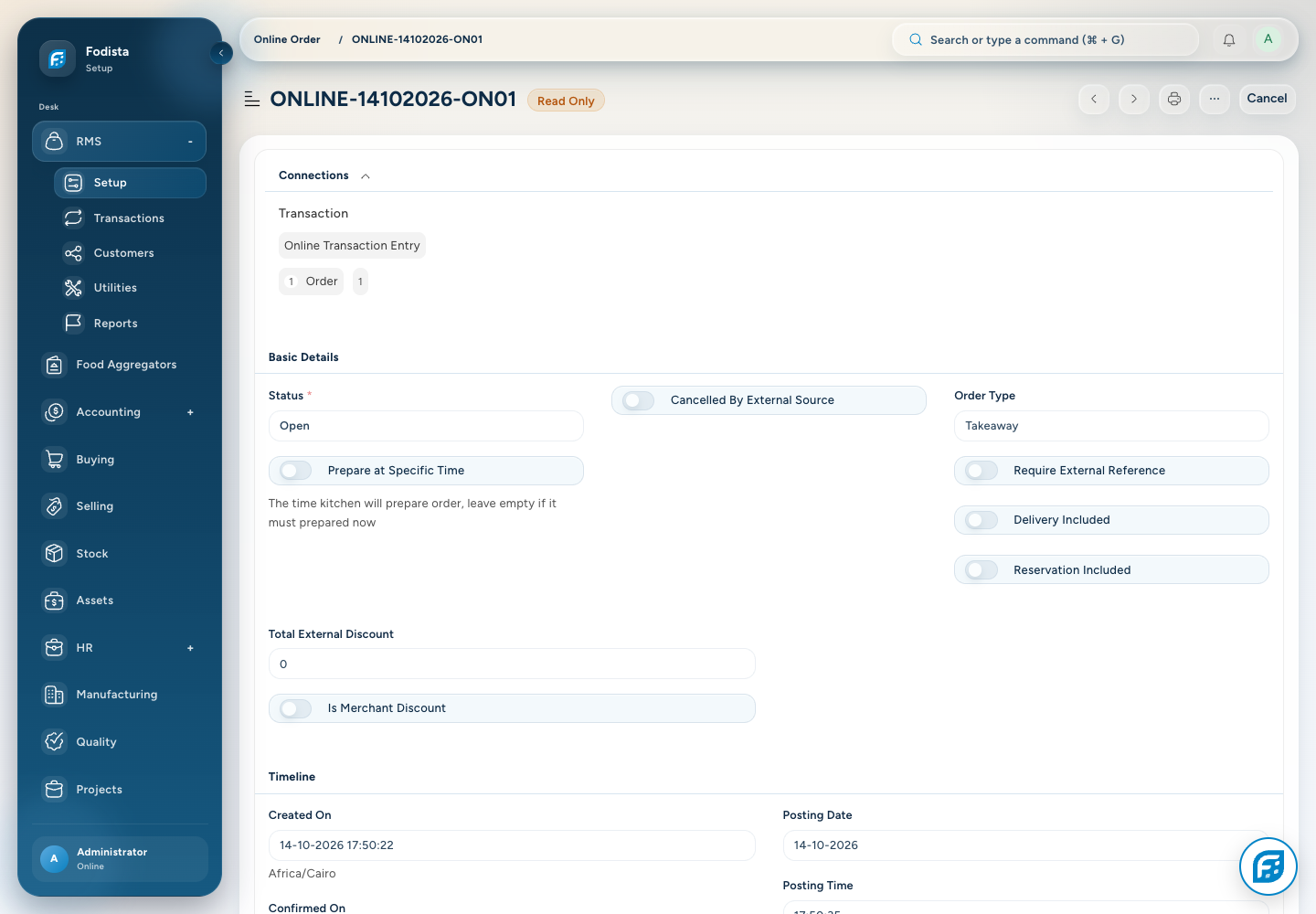Toggle Require External Reference switch
Viewport: 1316px width, 914px height.
(982, 471)
